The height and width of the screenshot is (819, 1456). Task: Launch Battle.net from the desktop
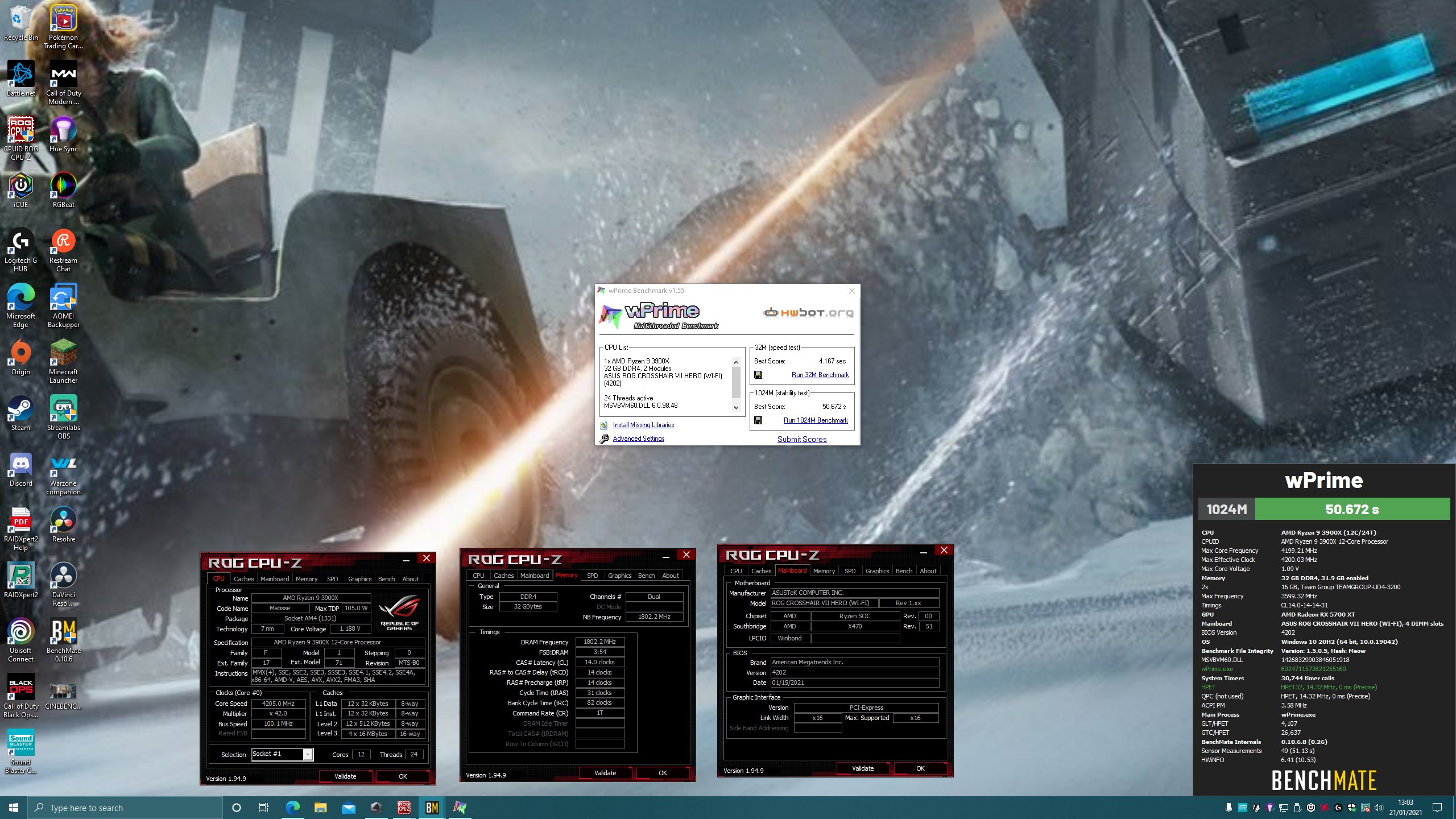[20, 78]
